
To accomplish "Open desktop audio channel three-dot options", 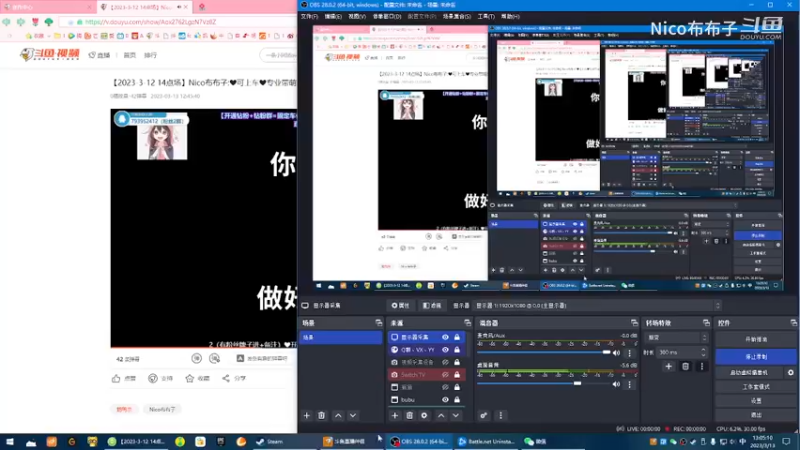I will pyautogui.click(x=630, y=384).
